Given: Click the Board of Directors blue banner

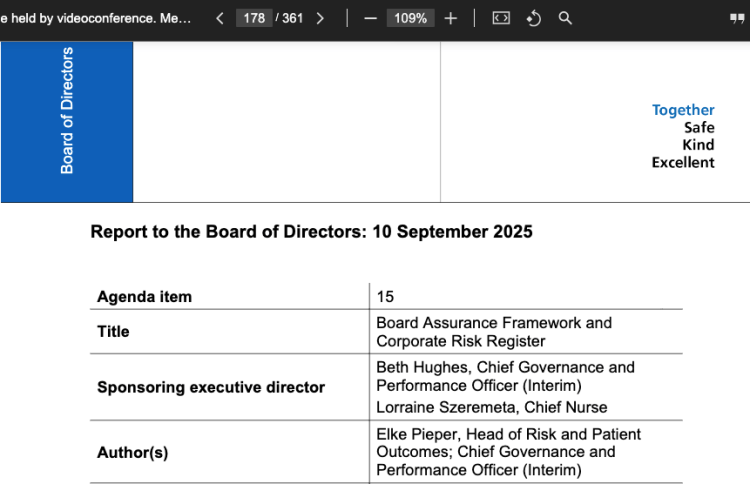Looking at the screenshot, I should point(67,122).
